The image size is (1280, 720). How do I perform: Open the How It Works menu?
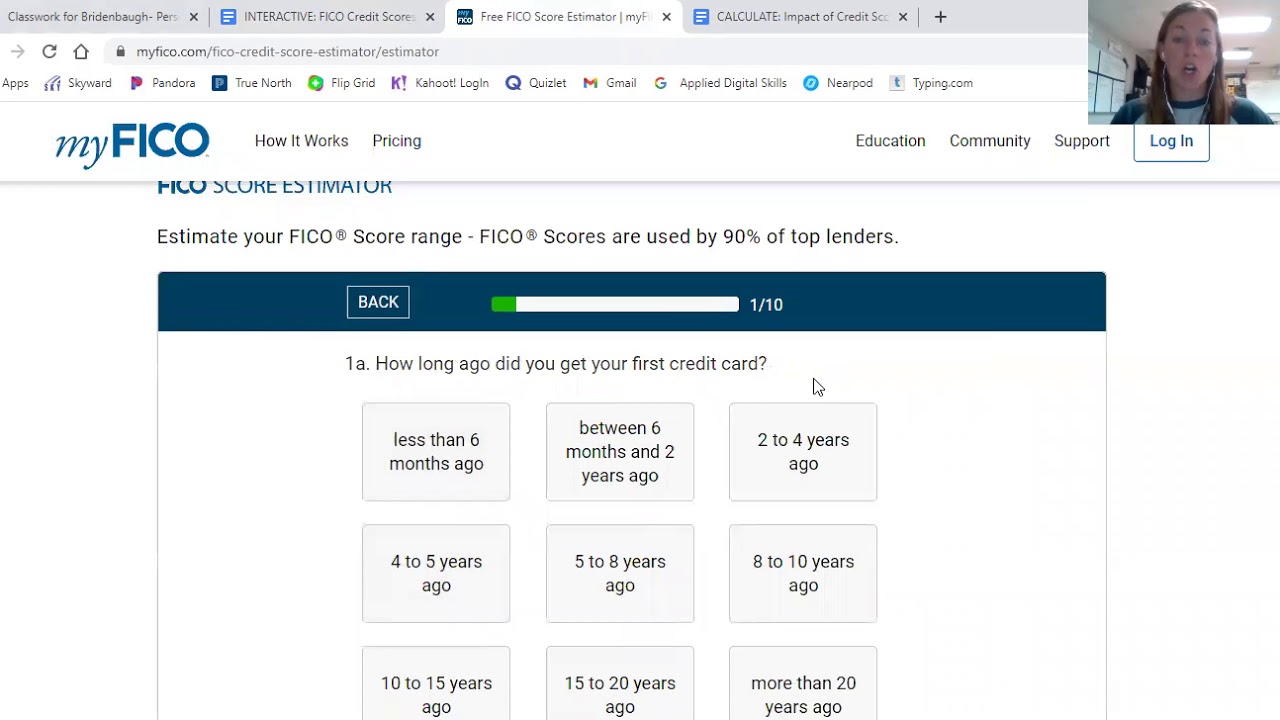[x=301, y=141]
